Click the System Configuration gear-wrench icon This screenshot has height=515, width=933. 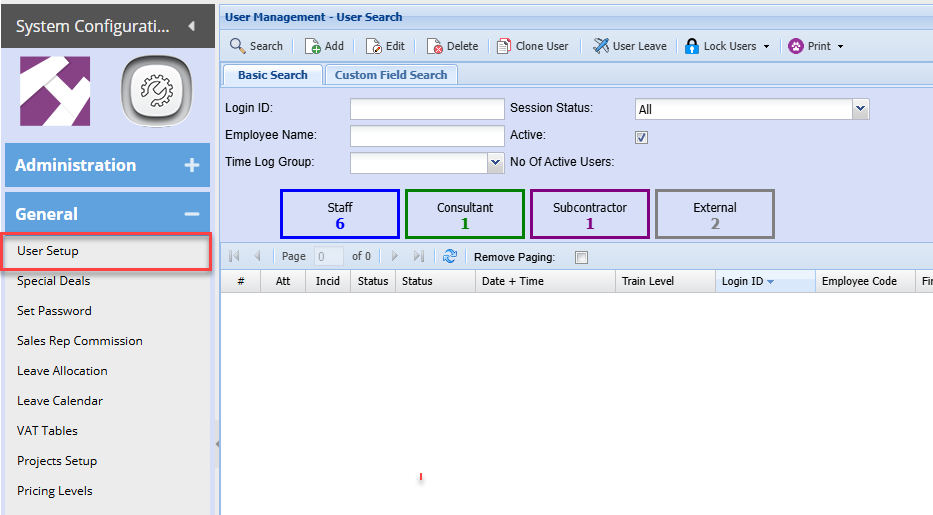156,91
